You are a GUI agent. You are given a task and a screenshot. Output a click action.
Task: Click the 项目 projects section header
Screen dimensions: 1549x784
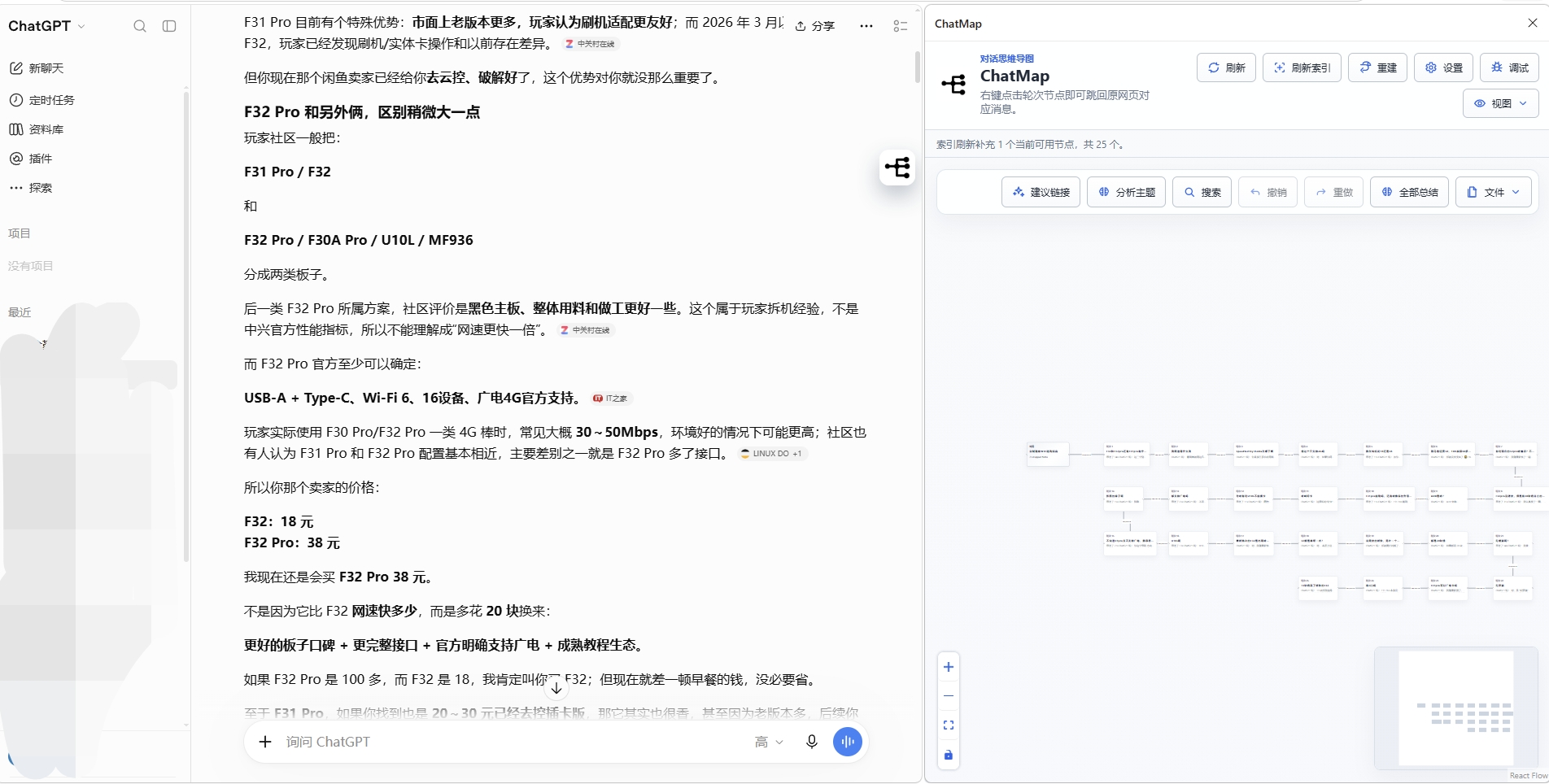tap(20, 233)
